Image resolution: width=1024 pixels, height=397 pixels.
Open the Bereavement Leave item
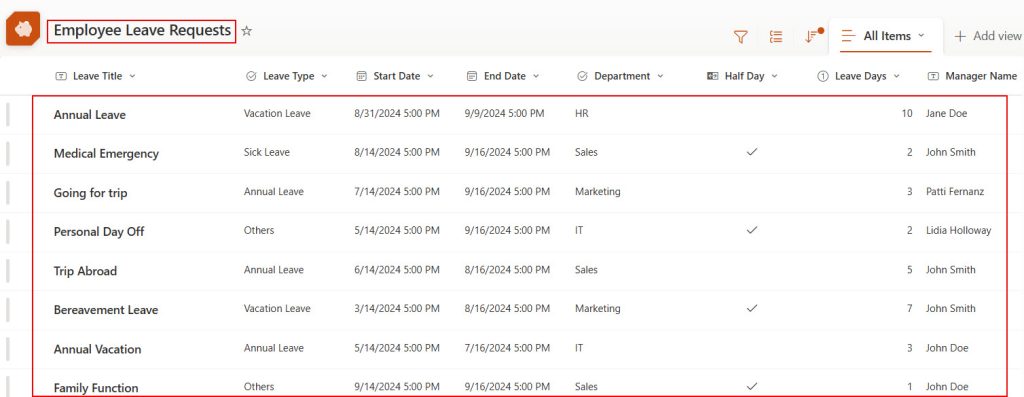(106, 310)
